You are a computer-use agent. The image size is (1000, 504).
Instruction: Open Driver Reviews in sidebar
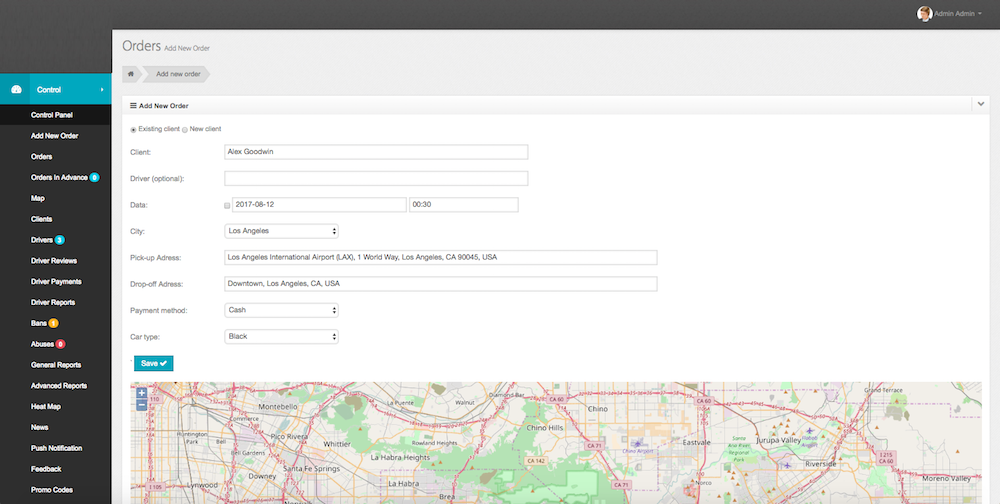point(54,261)
